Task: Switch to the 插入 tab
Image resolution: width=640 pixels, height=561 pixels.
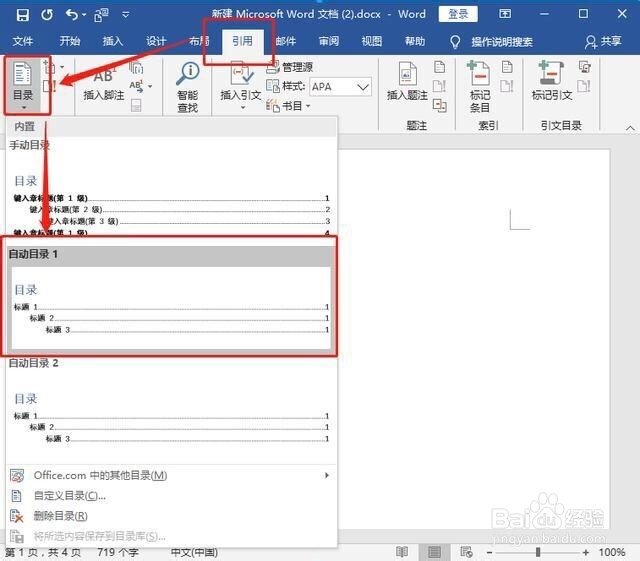Action: (x=113, y=41)
